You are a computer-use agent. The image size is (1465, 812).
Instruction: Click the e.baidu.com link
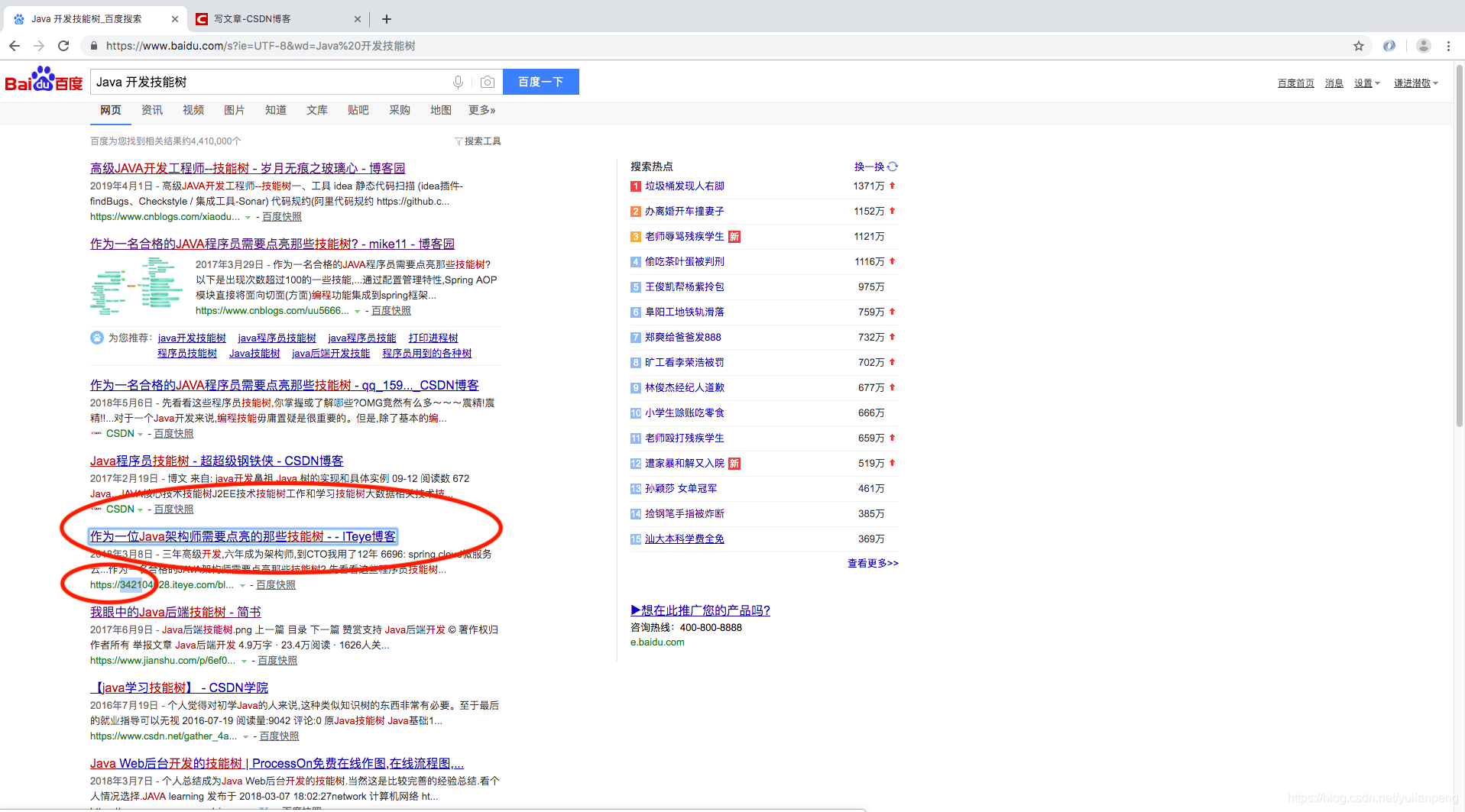657,642
